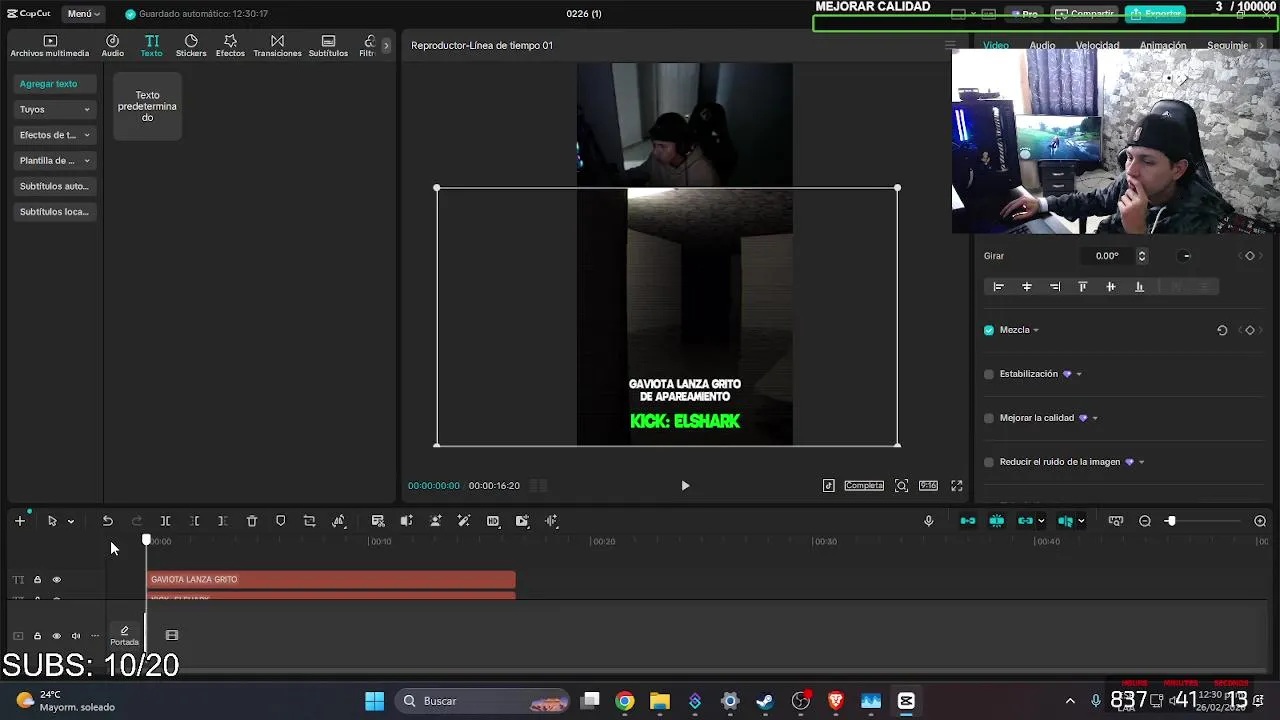Screen dimensions: 1280x720
Task: Enable Reducir el ruido de la imagen
Action: coord(989,462)
